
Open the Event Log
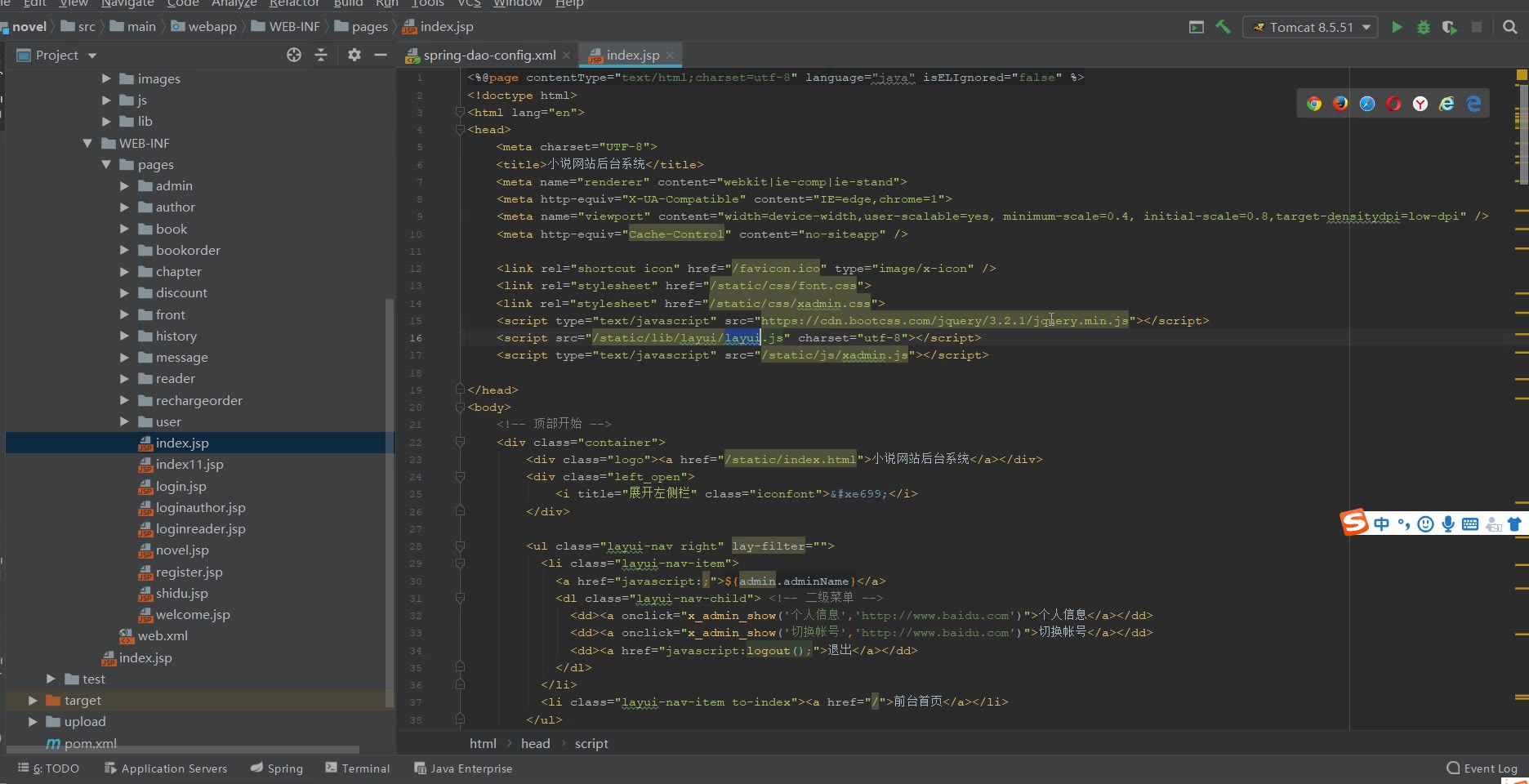coord(1482,768)
